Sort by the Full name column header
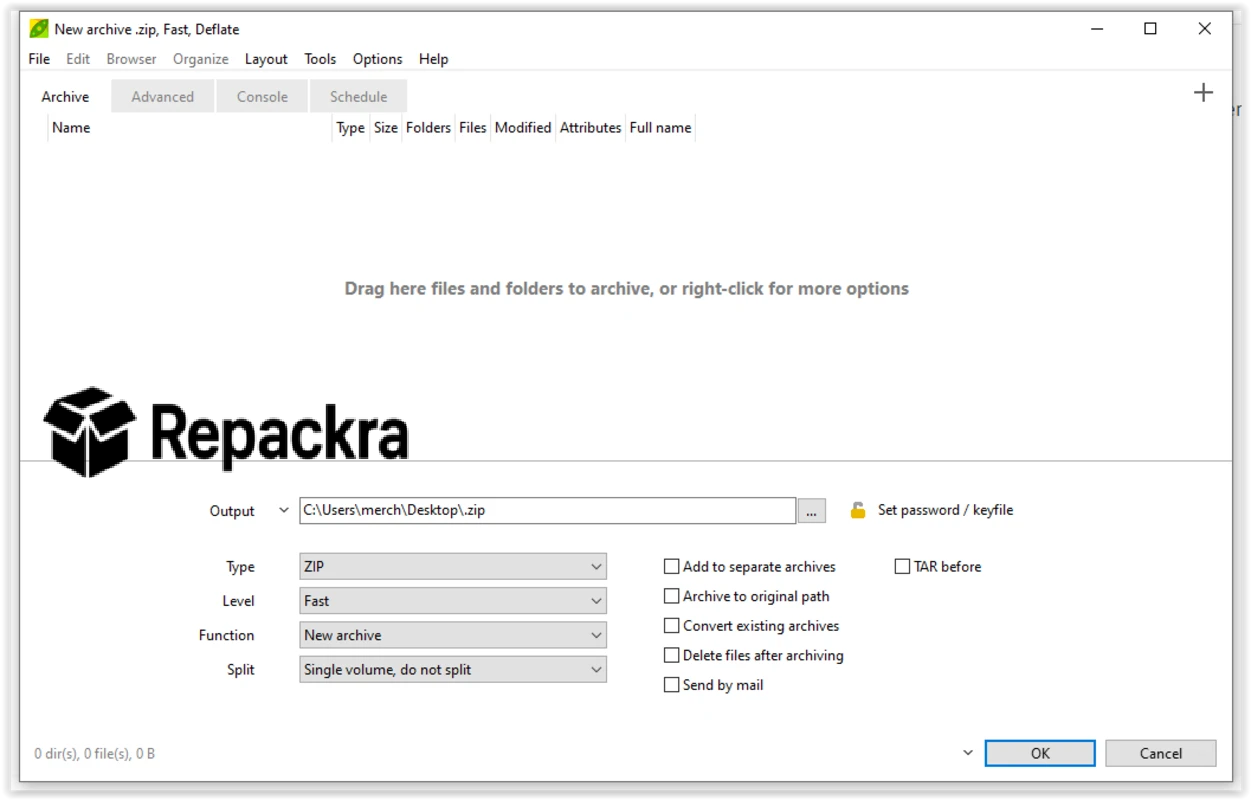This screenshot has height=800, width=1251. (660, 128)
